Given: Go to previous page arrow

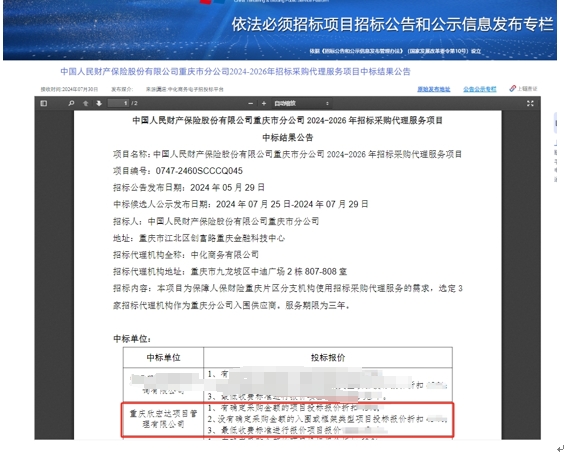Looking at the screenshot, I should [x=86, y=103].
